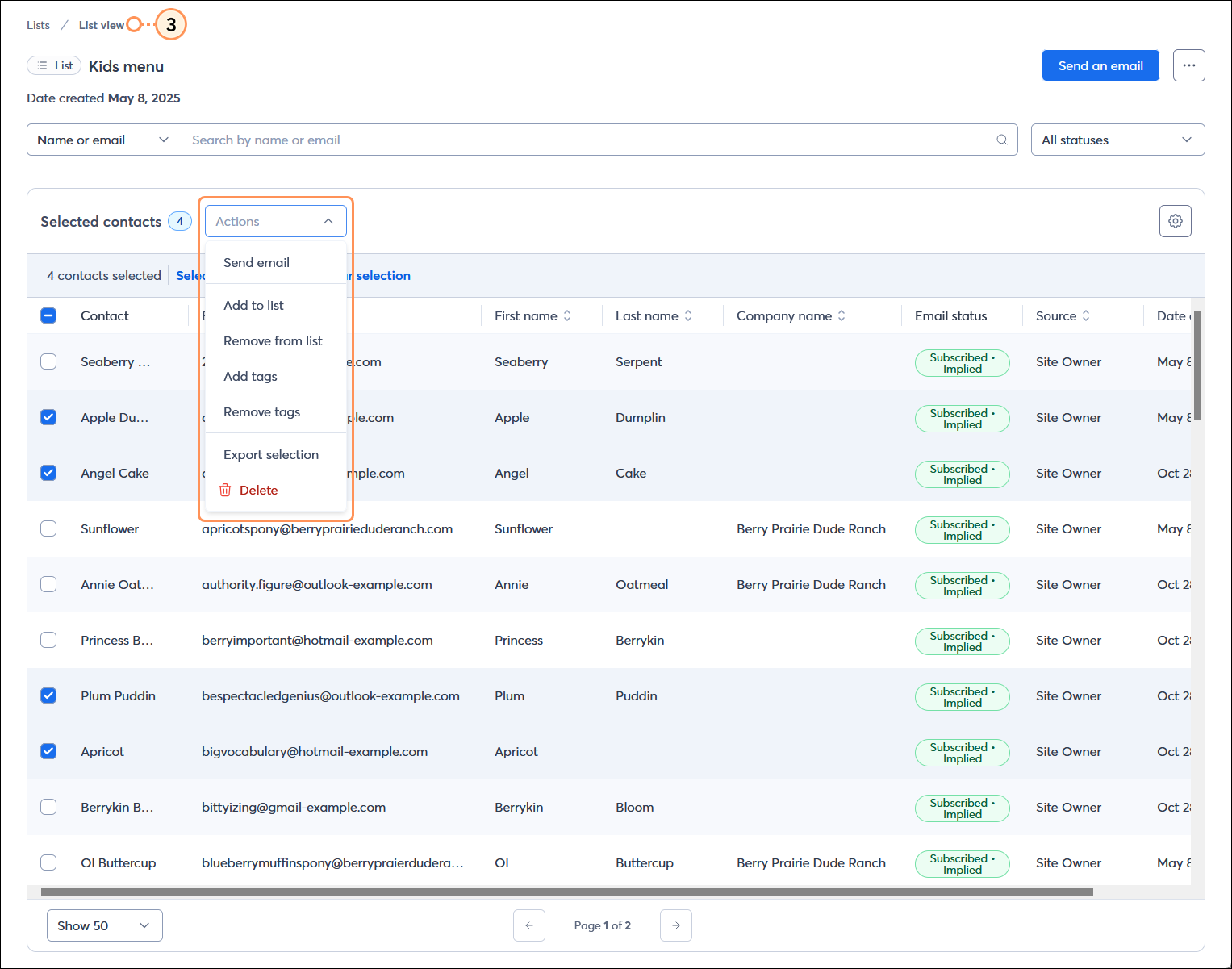The height and width of the screenshot is (969, 1232).
Task: Click the trash icon next to Delete
Action: [225, 490]
